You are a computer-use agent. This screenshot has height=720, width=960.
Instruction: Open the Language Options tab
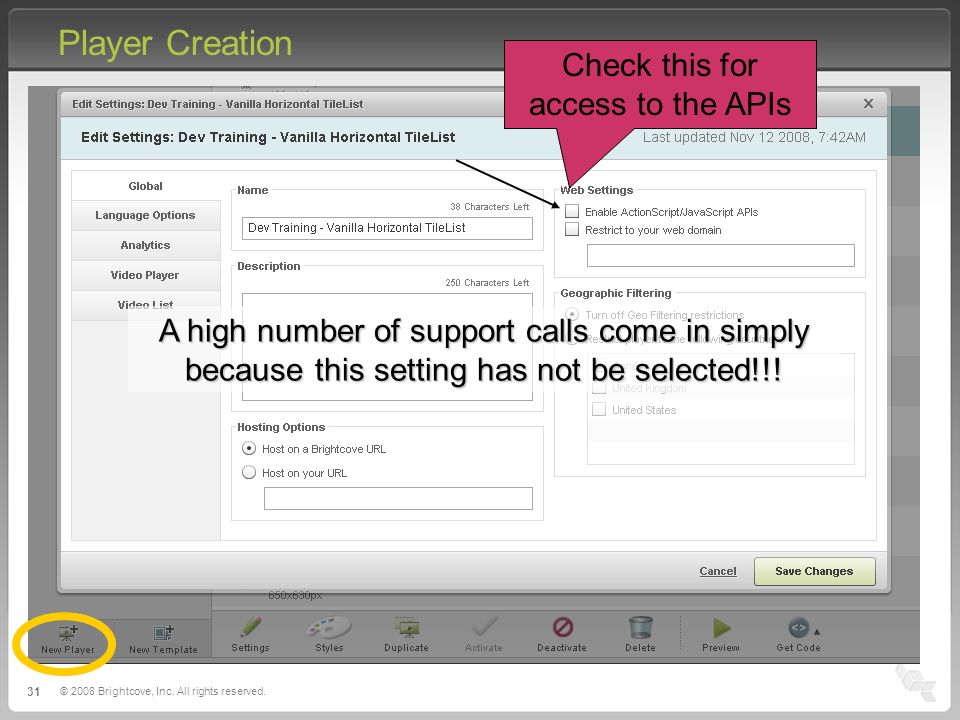point(146,215)
